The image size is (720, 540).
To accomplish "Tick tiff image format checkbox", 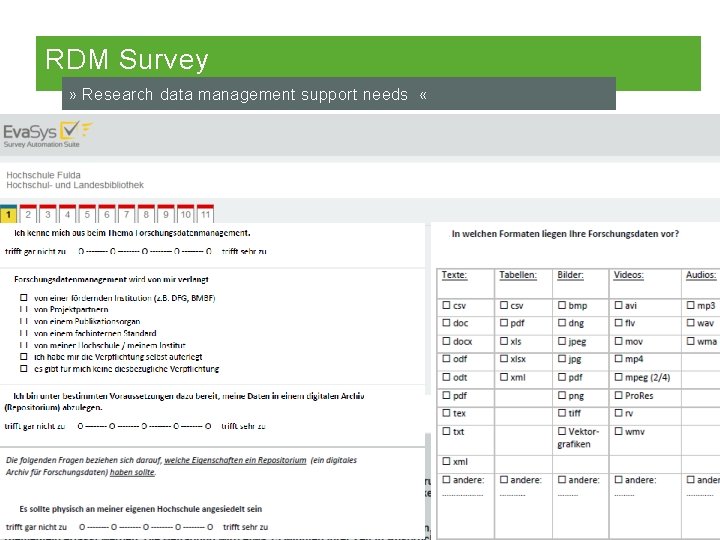I will pyautogui.click(x=562, y=412).
